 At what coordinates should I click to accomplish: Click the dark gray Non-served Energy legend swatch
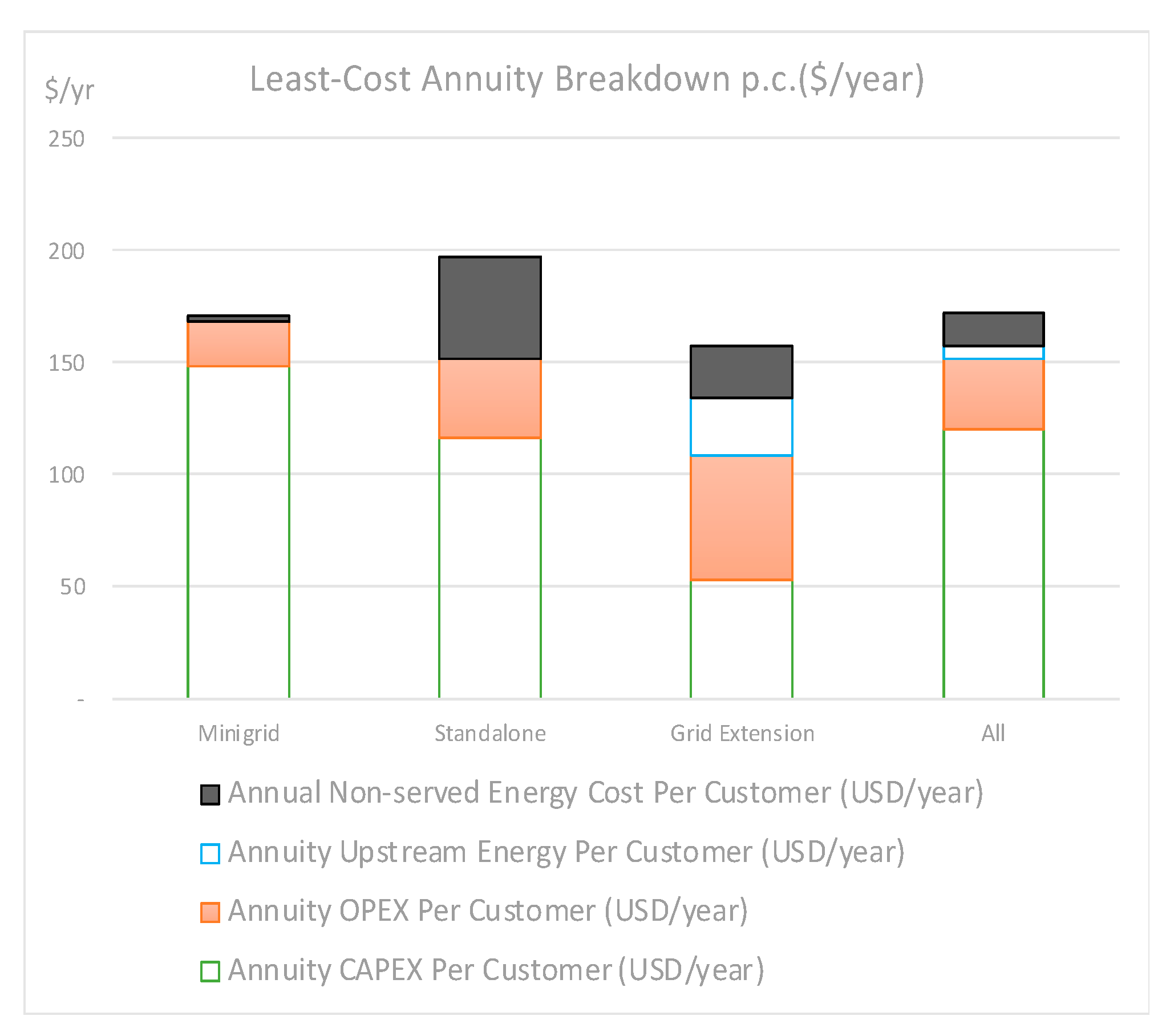(x=210, y=795)
